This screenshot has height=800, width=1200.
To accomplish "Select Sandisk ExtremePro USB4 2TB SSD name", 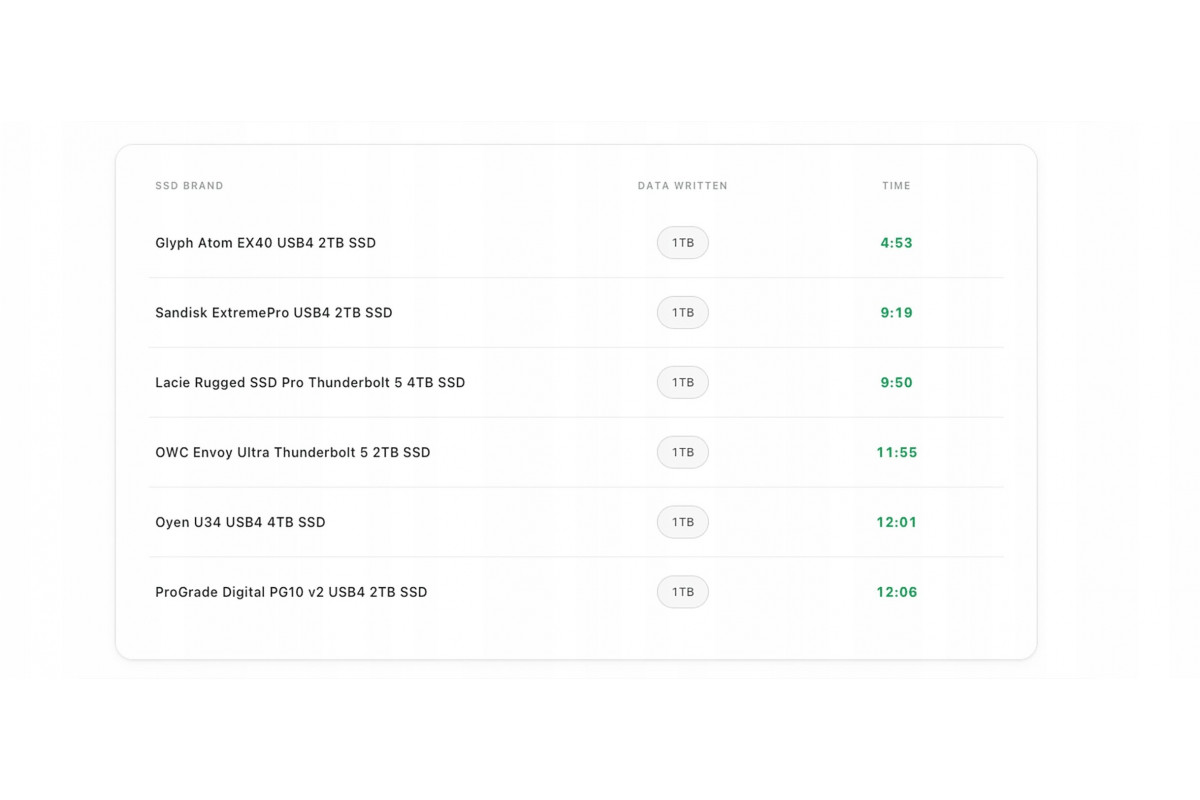I will pyautogui.click(x=273, y=313).
